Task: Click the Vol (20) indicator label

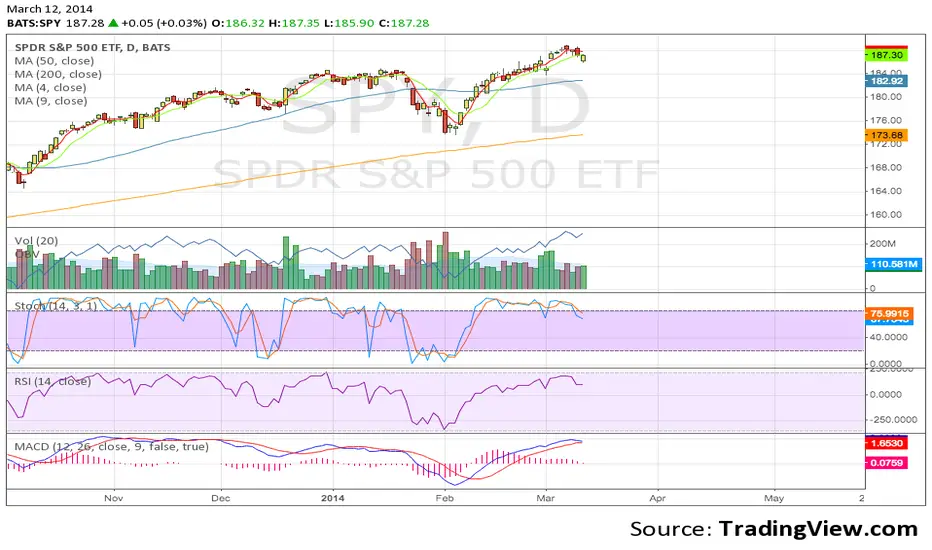Action: point(36,241)
